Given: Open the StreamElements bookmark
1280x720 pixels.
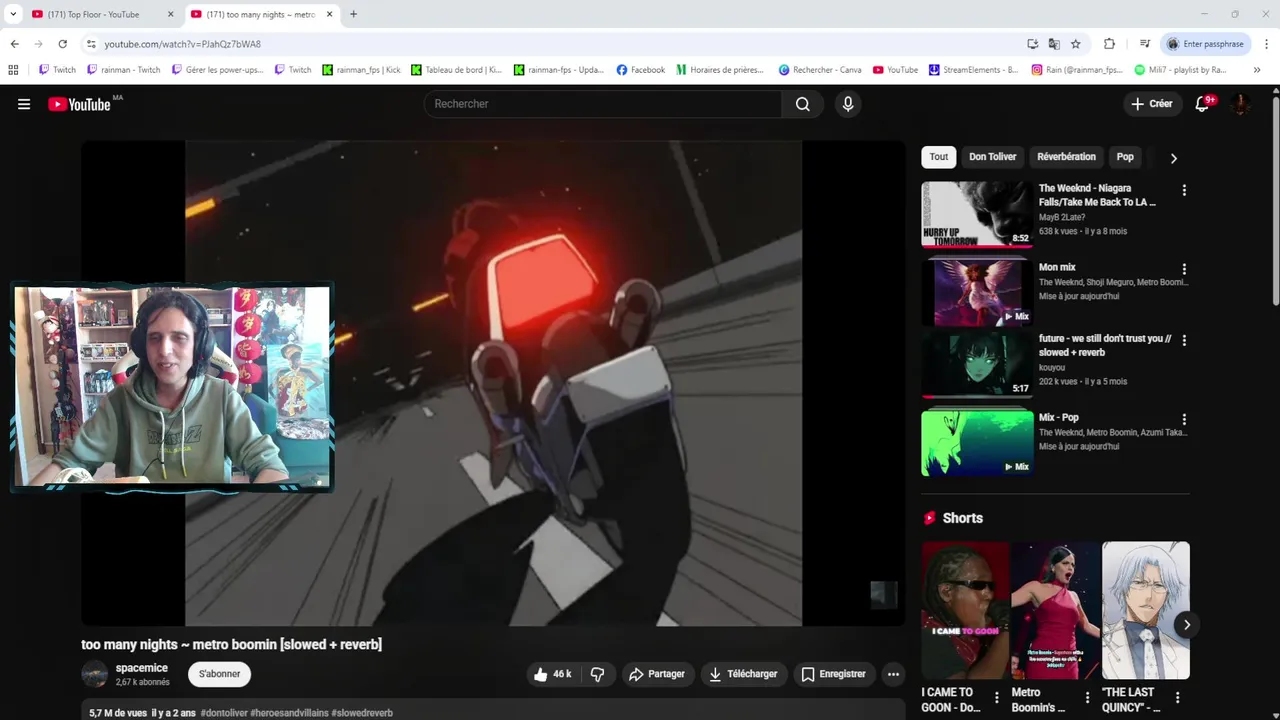Looking at the screenshot, I should [x=973, y=70].
